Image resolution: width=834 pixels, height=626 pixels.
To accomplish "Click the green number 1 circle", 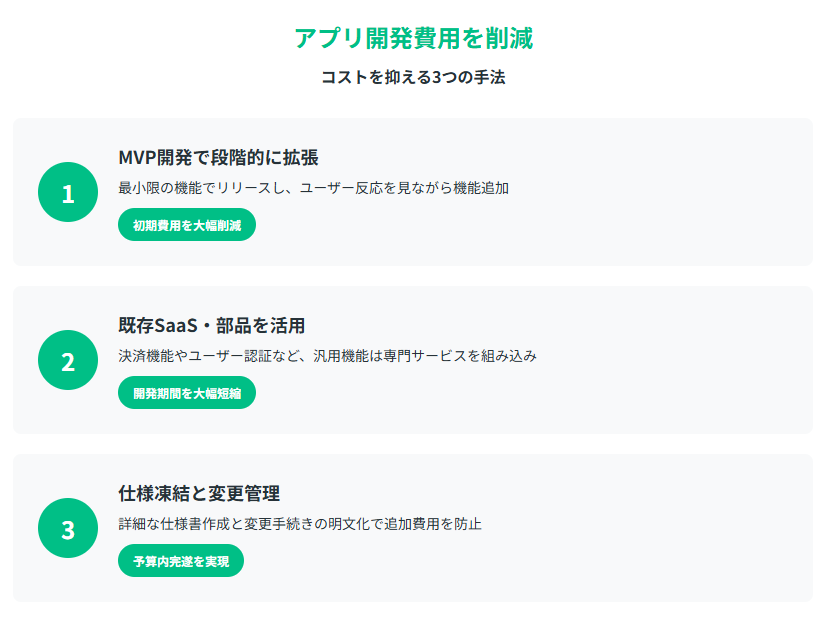I will (x=68, y=192).
